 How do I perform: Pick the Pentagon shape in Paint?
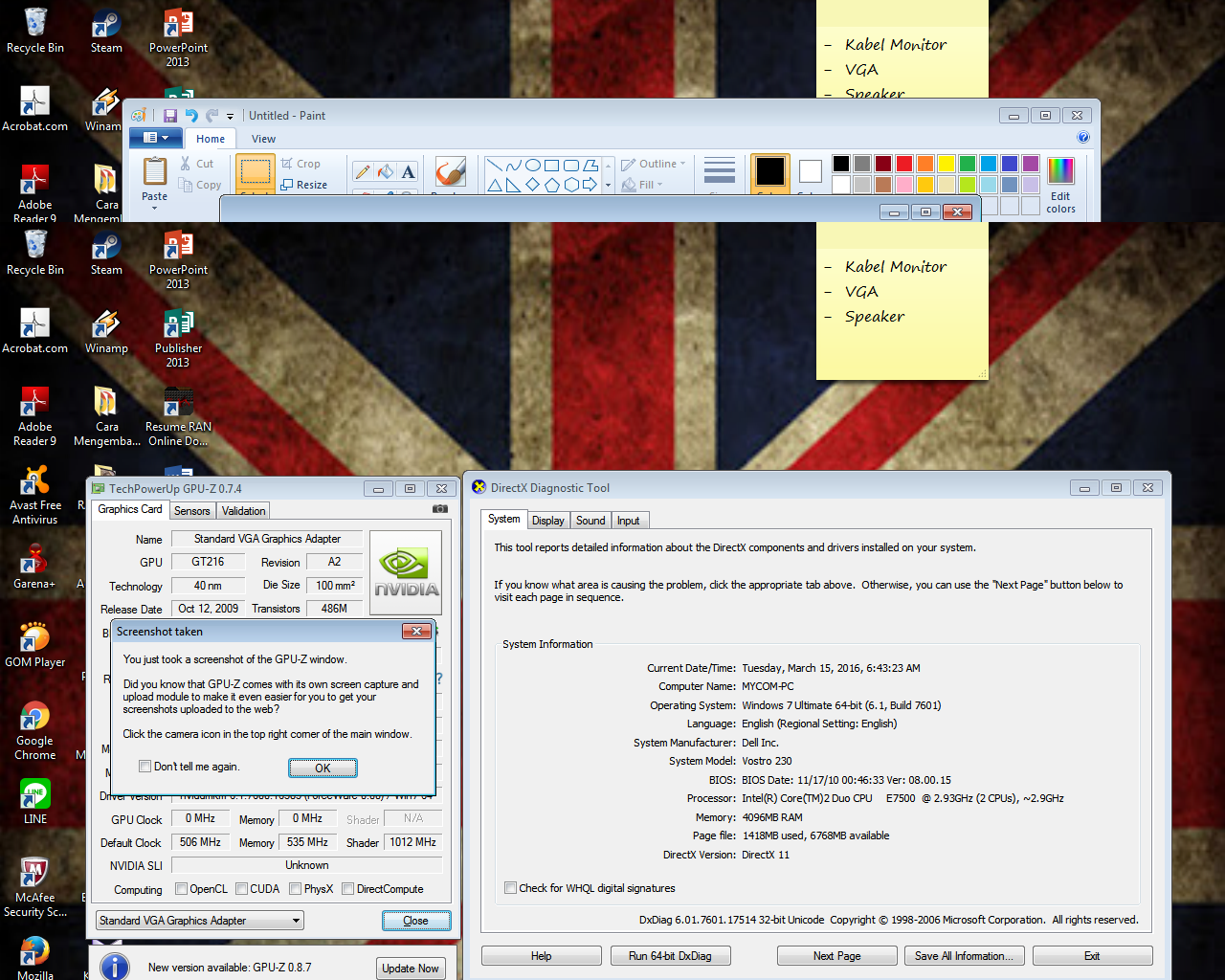tap(552, 184)
